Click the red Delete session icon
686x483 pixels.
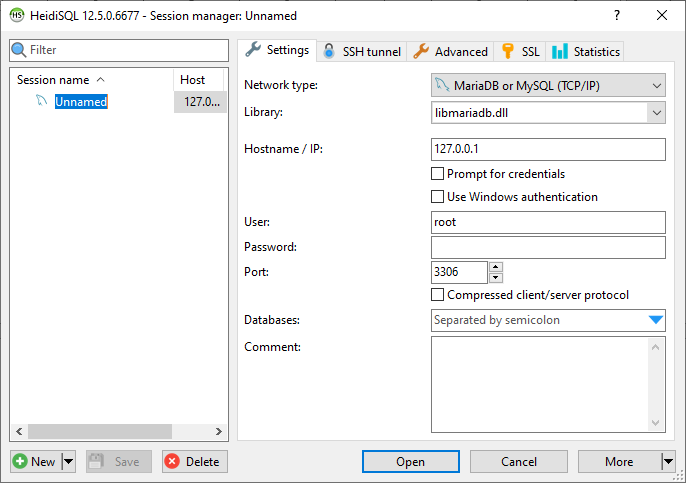pyautogui.click(x=172, y=462)
